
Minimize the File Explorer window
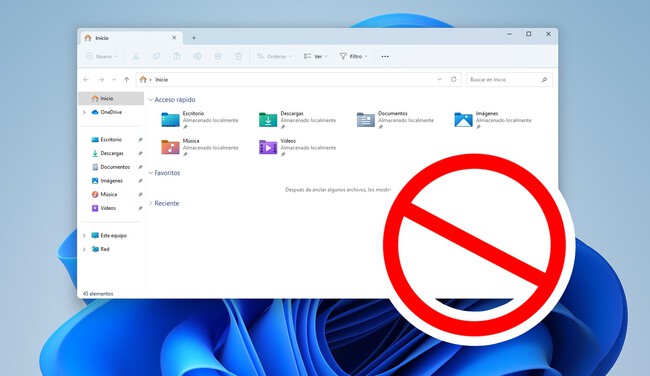point(509,34)
